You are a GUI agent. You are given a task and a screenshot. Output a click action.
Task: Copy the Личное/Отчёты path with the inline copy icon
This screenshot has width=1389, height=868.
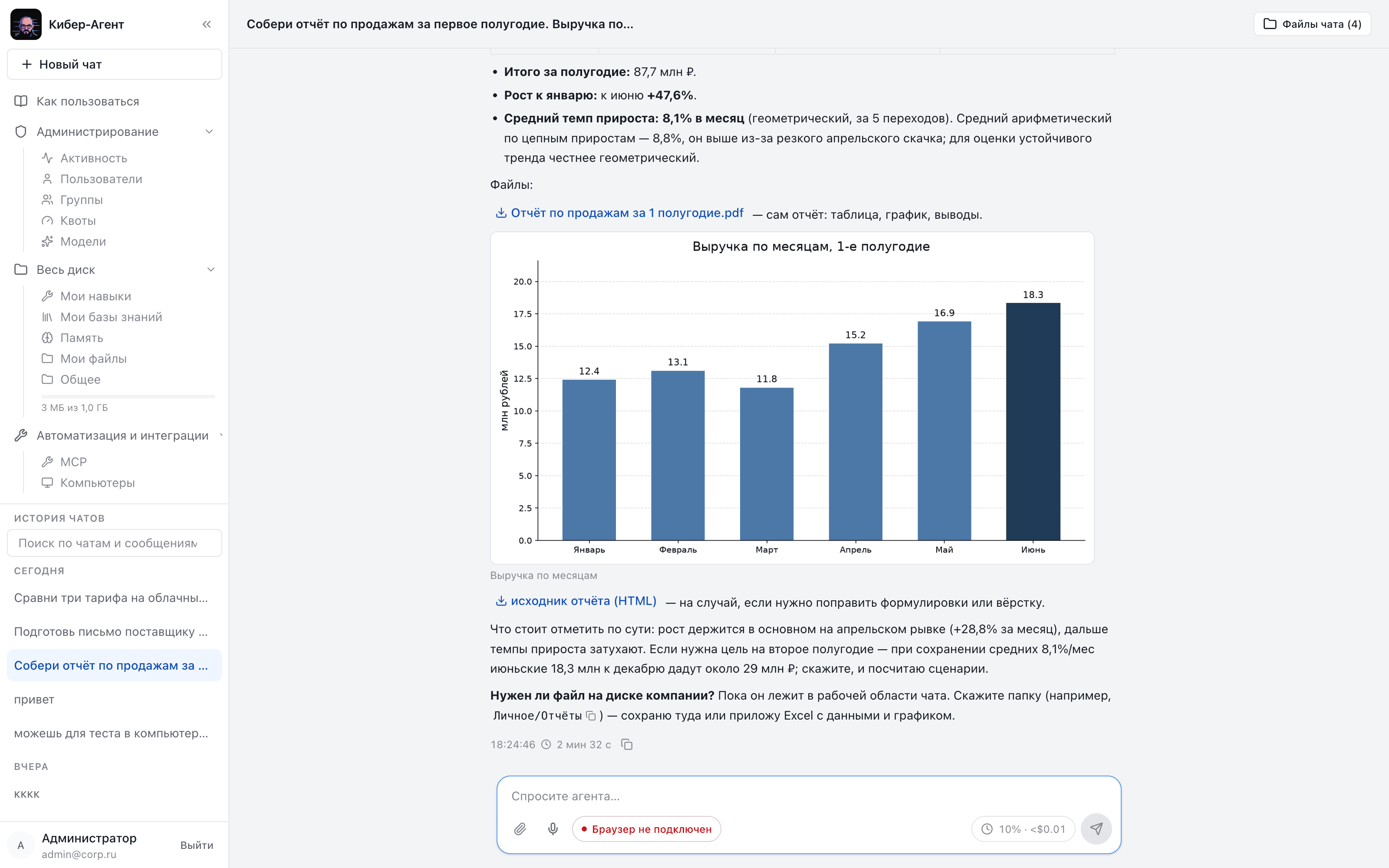[591, 716]
